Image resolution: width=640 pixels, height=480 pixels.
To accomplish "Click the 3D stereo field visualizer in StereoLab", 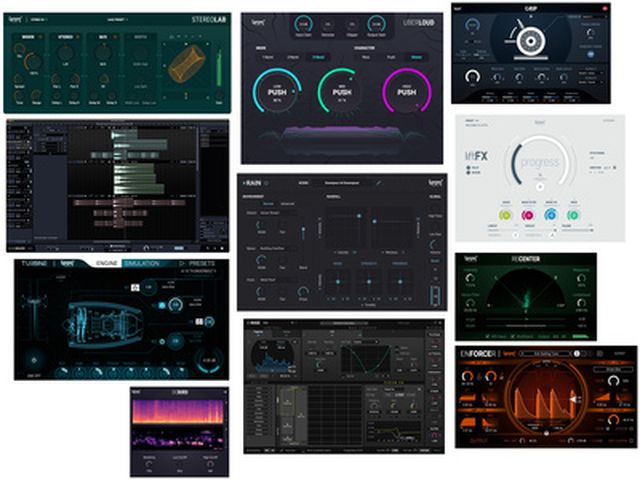I will coord(187,63).
